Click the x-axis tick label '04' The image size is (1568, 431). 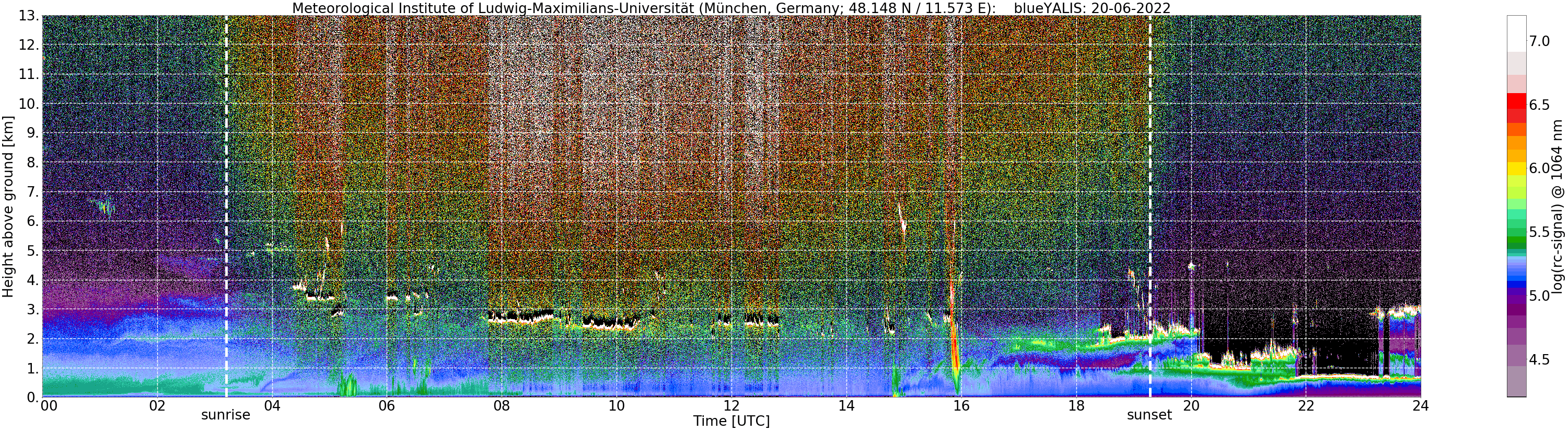pyautogui.click(x=272, y=405)
